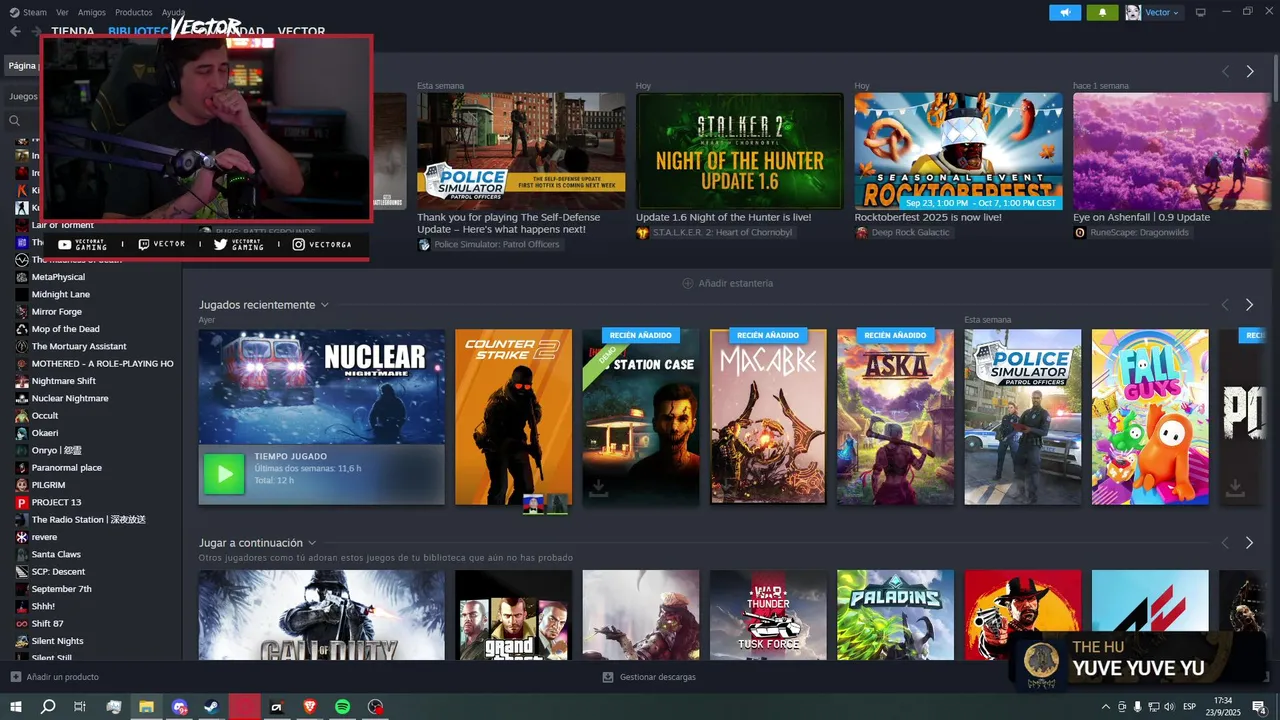Open the War Thunder suggested game cover
Image resolution: width=1280 pixels, height=720 pixels.
[x=768, y=615]
